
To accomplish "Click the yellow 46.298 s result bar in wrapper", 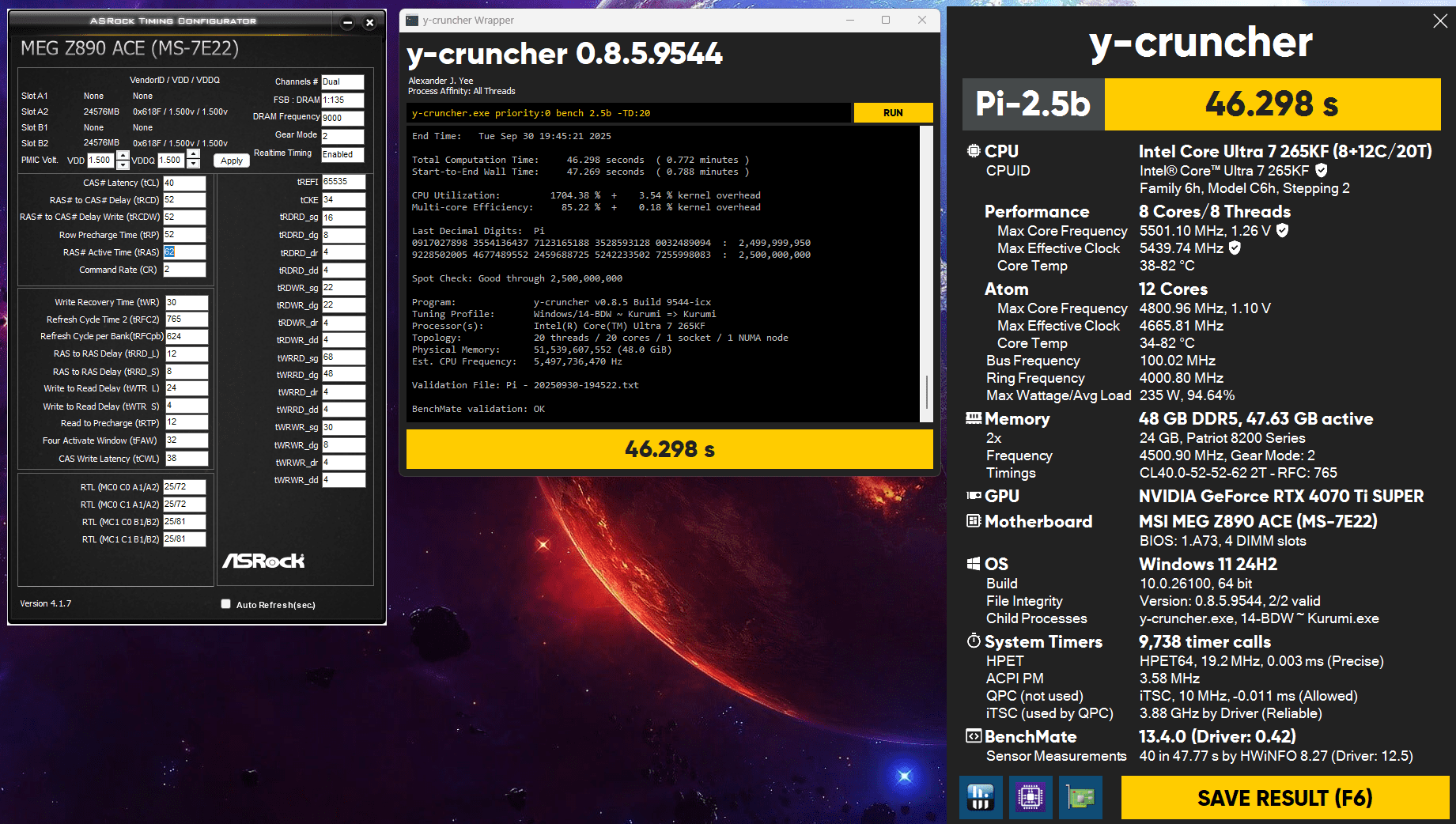I will [670, 449].
